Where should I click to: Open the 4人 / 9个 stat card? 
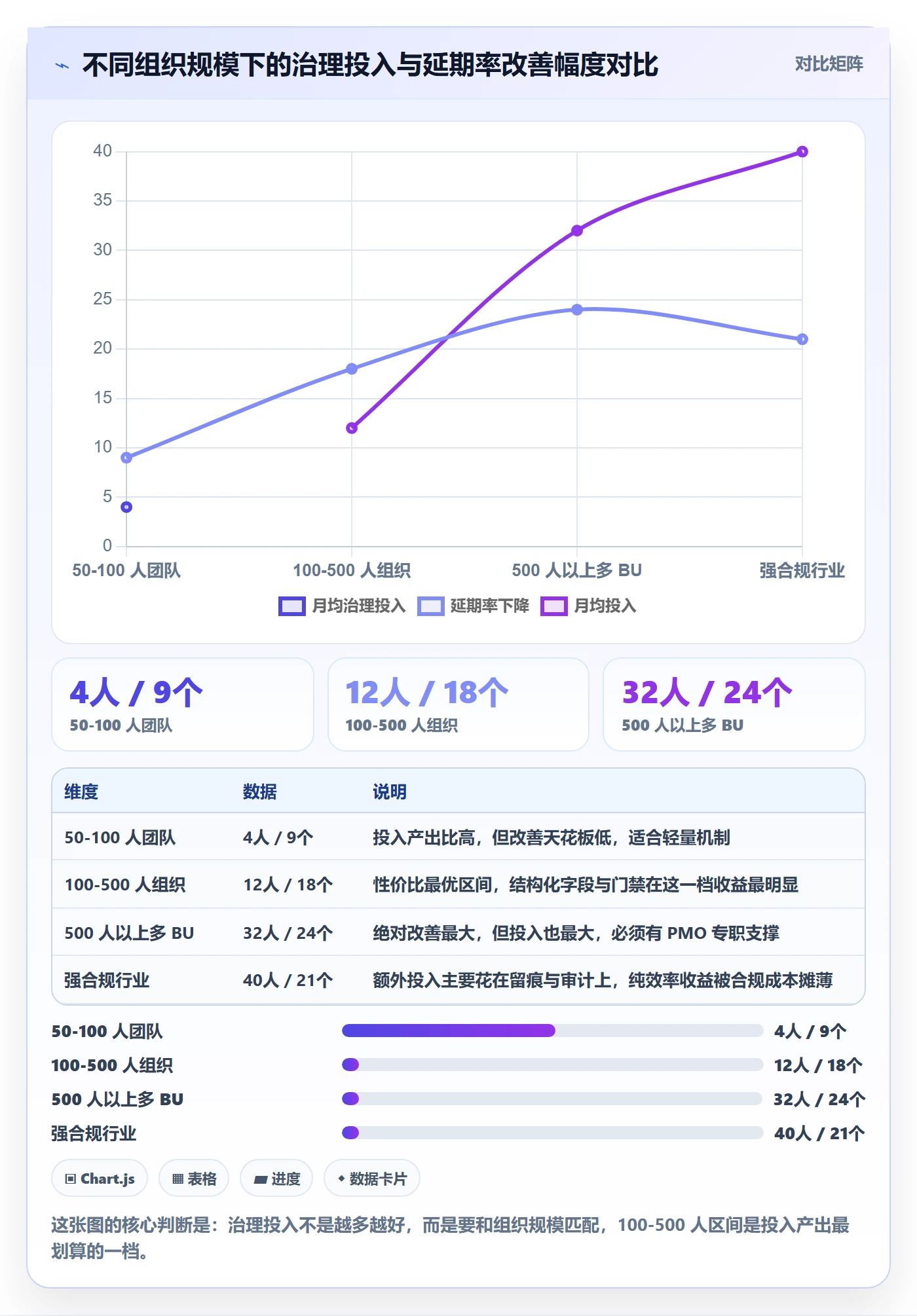coord(183,704)
